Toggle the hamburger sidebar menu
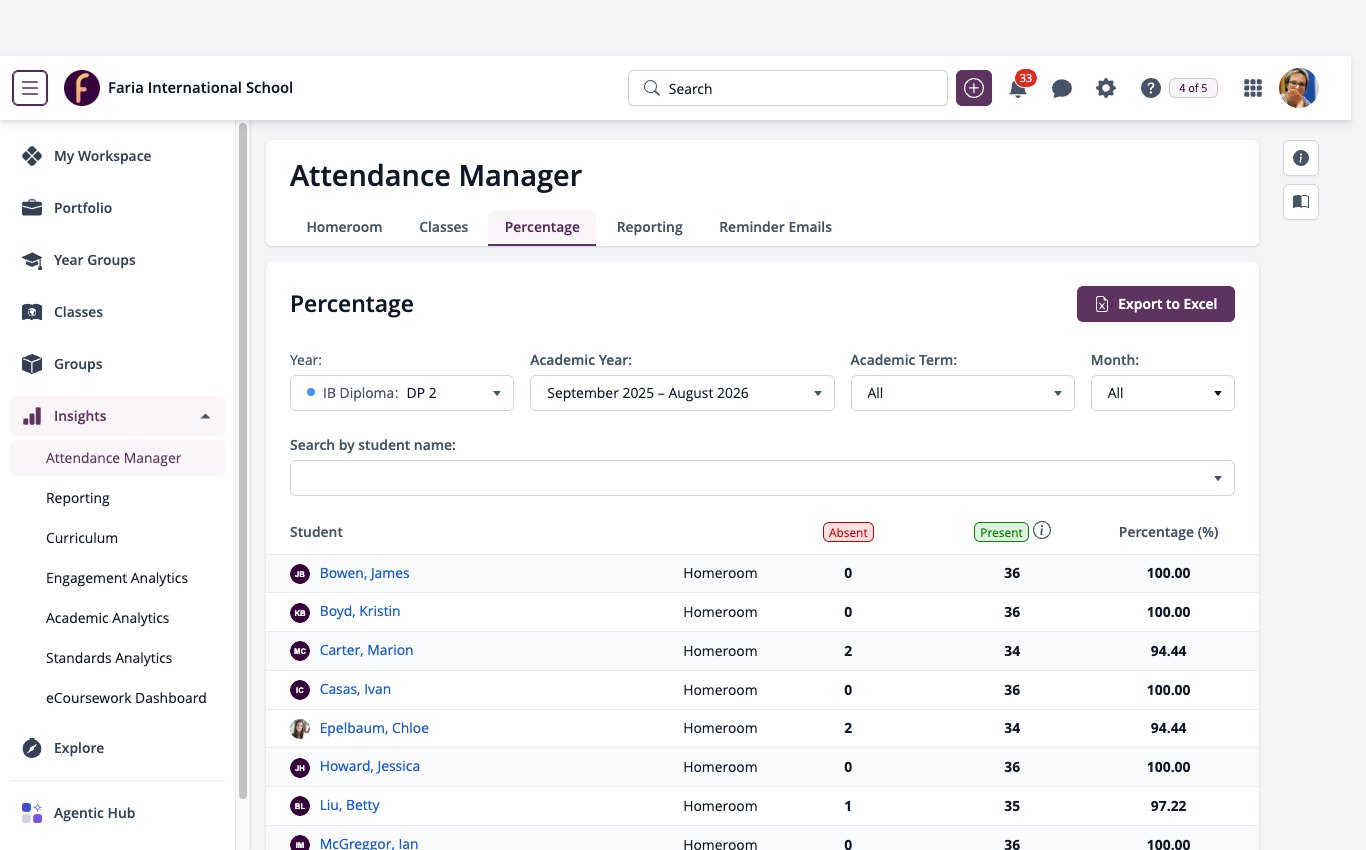 tap(30, 88)
